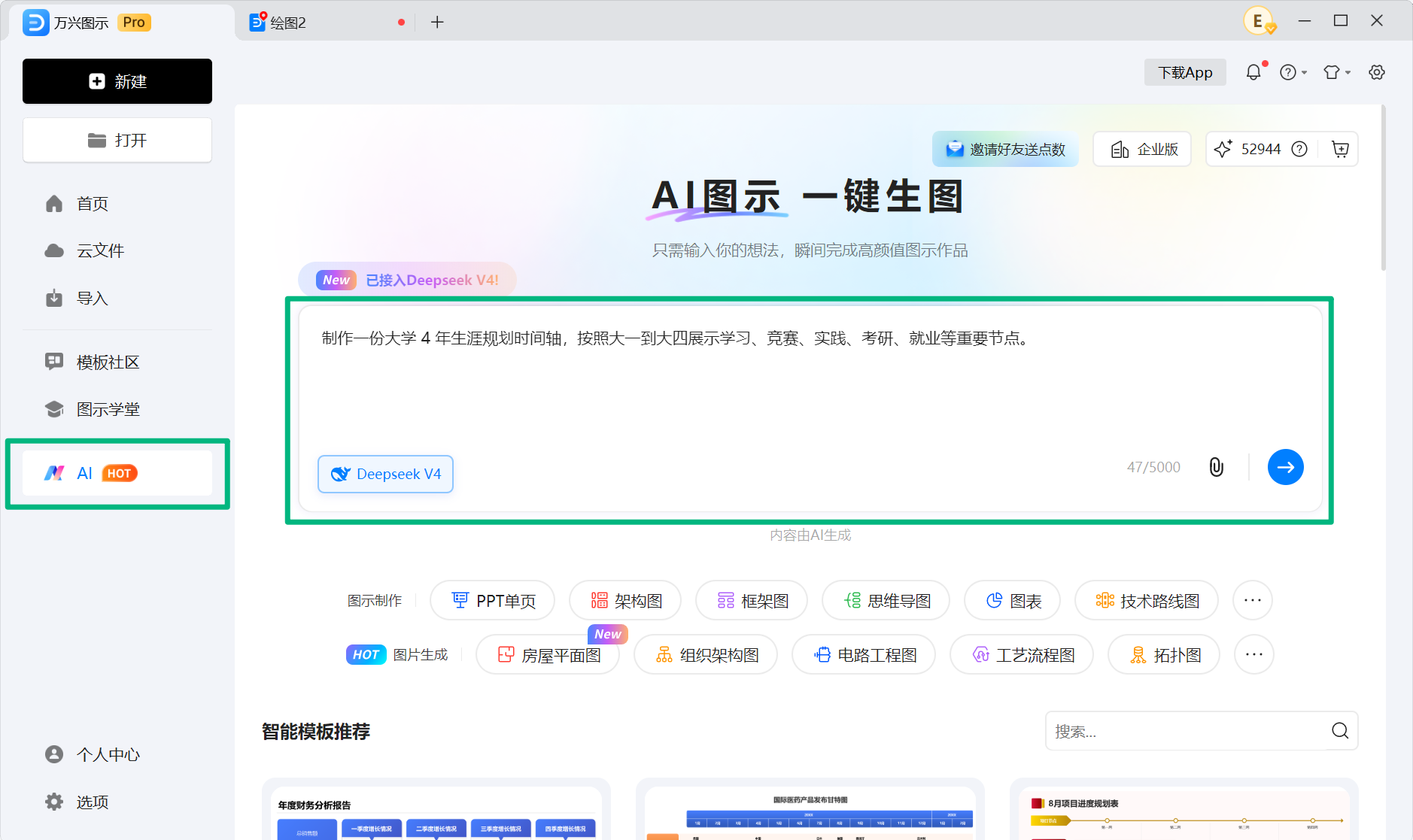Click the 企业版 enterprise button
The height and width of the screenshot is (840, 1413).
pos(1142,149)
